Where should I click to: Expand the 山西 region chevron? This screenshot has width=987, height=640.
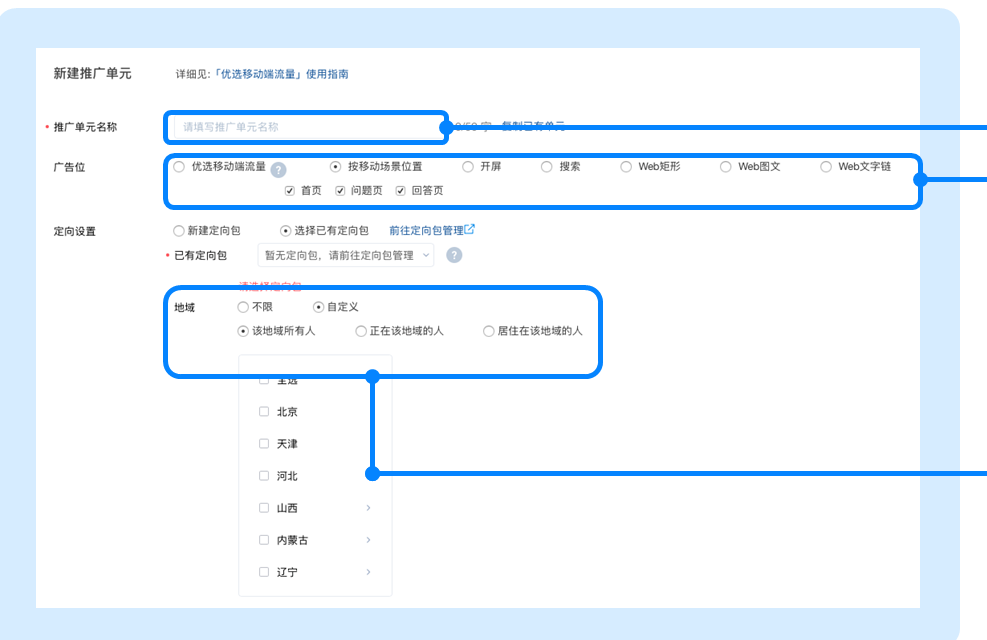click(368, 508)
